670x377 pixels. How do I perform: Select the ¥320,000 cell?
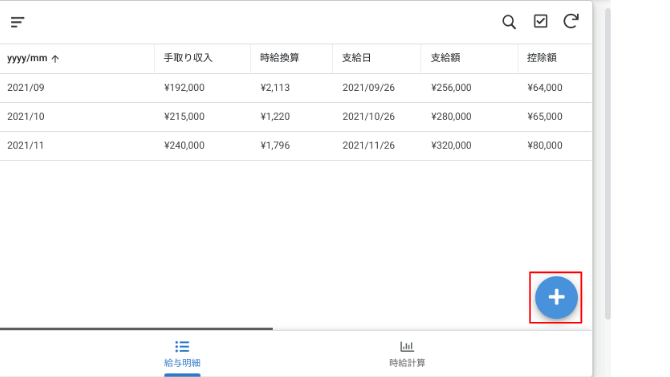[451, 146]
